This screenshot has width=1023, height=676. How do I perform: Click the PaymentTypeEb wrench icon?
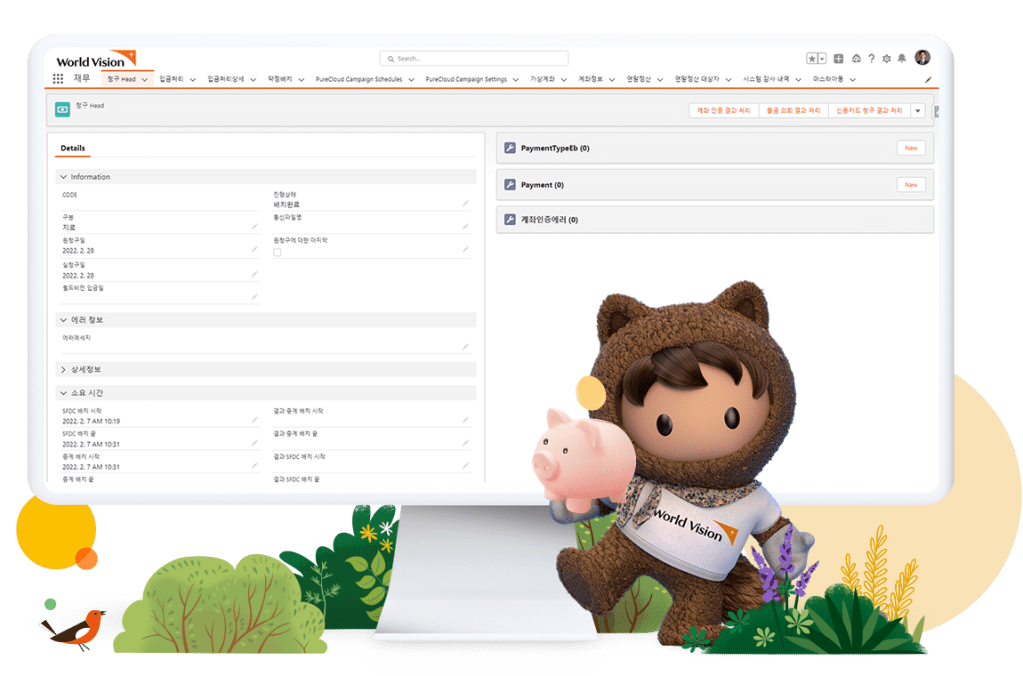click(510, 148)
